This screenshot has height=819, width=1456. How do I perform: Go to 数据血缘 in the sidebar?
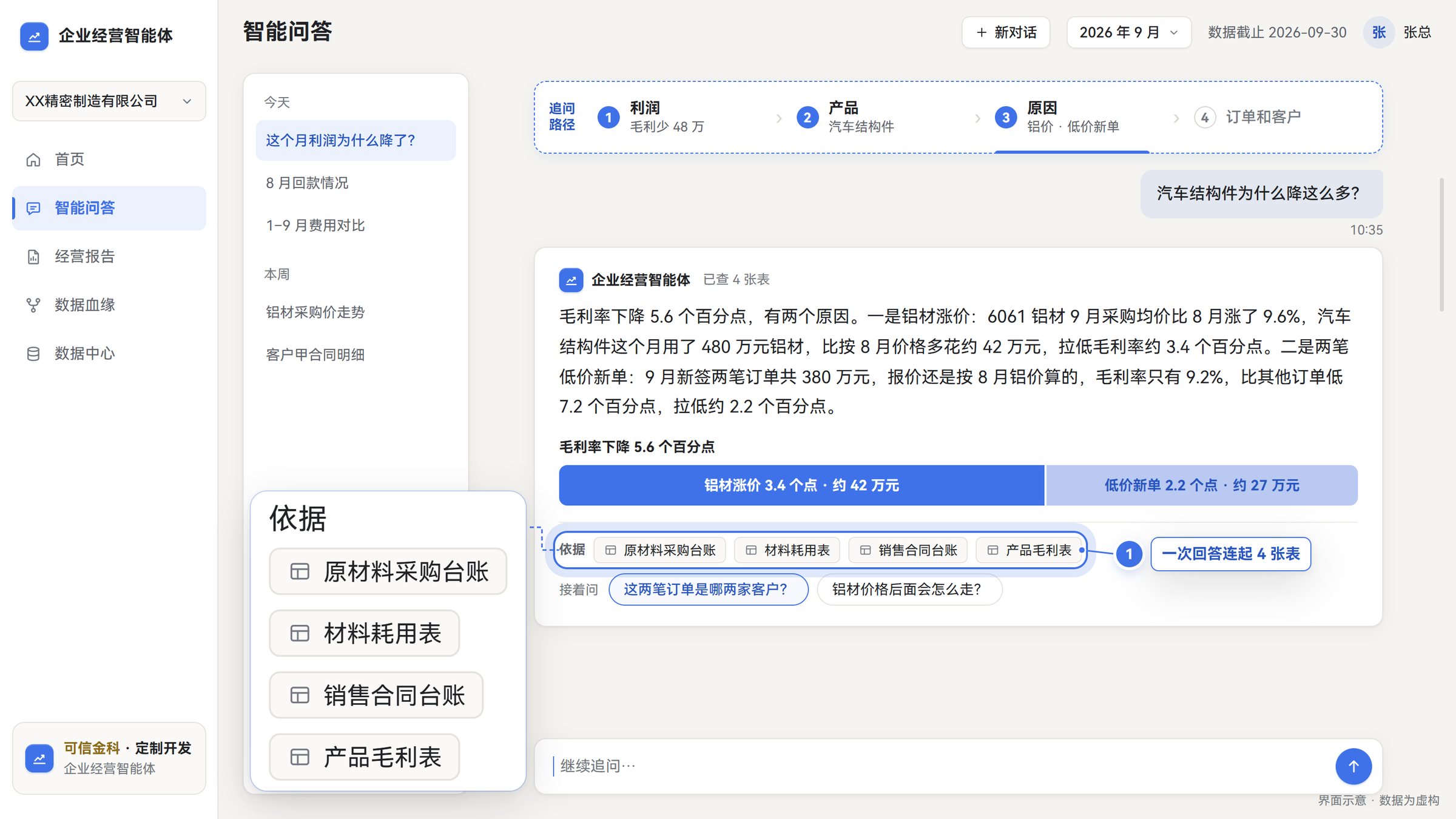point(109,305)
